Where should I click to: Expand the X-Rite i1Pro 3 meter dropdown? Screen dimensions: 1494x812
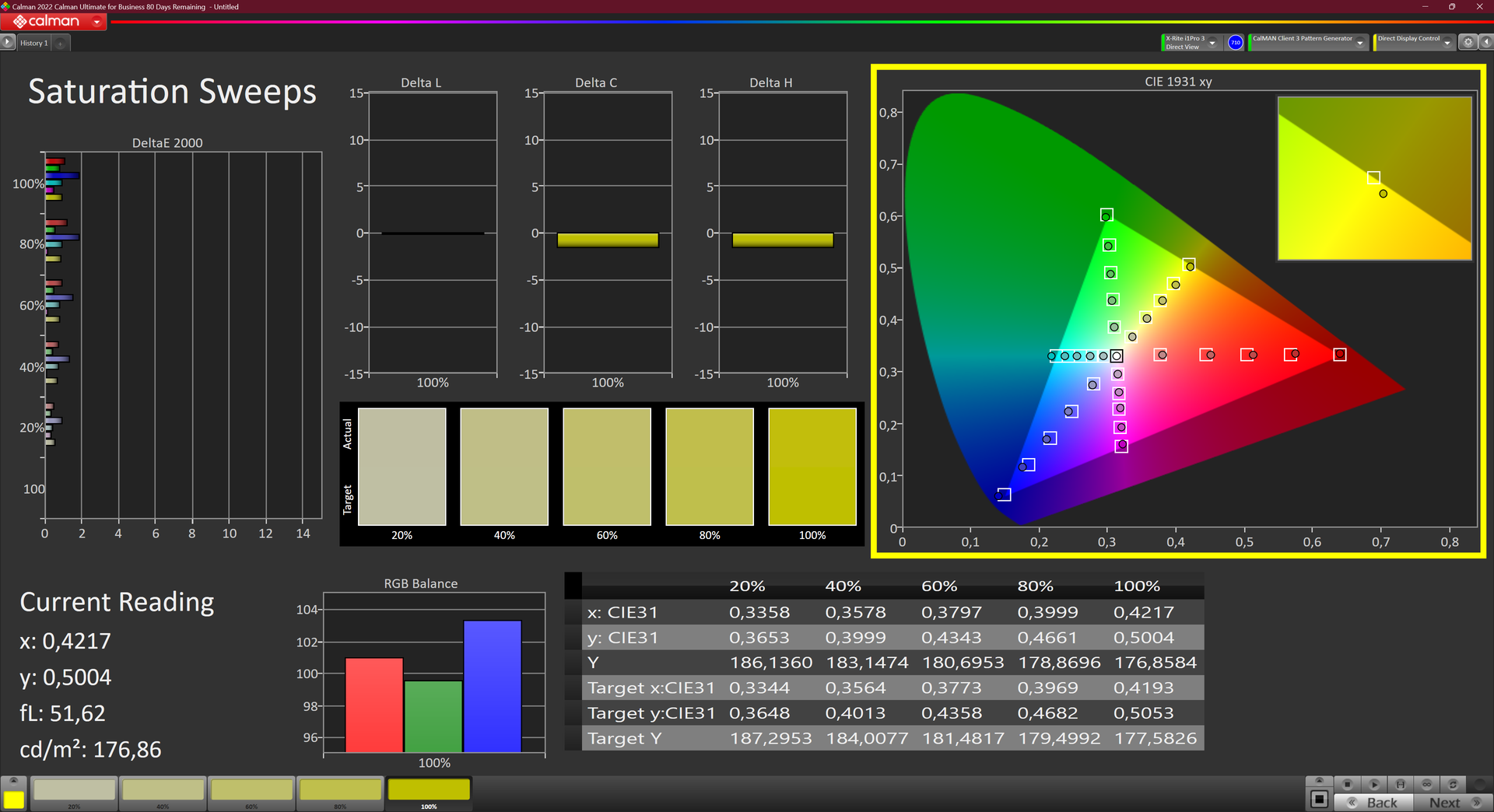point(1212,43)
